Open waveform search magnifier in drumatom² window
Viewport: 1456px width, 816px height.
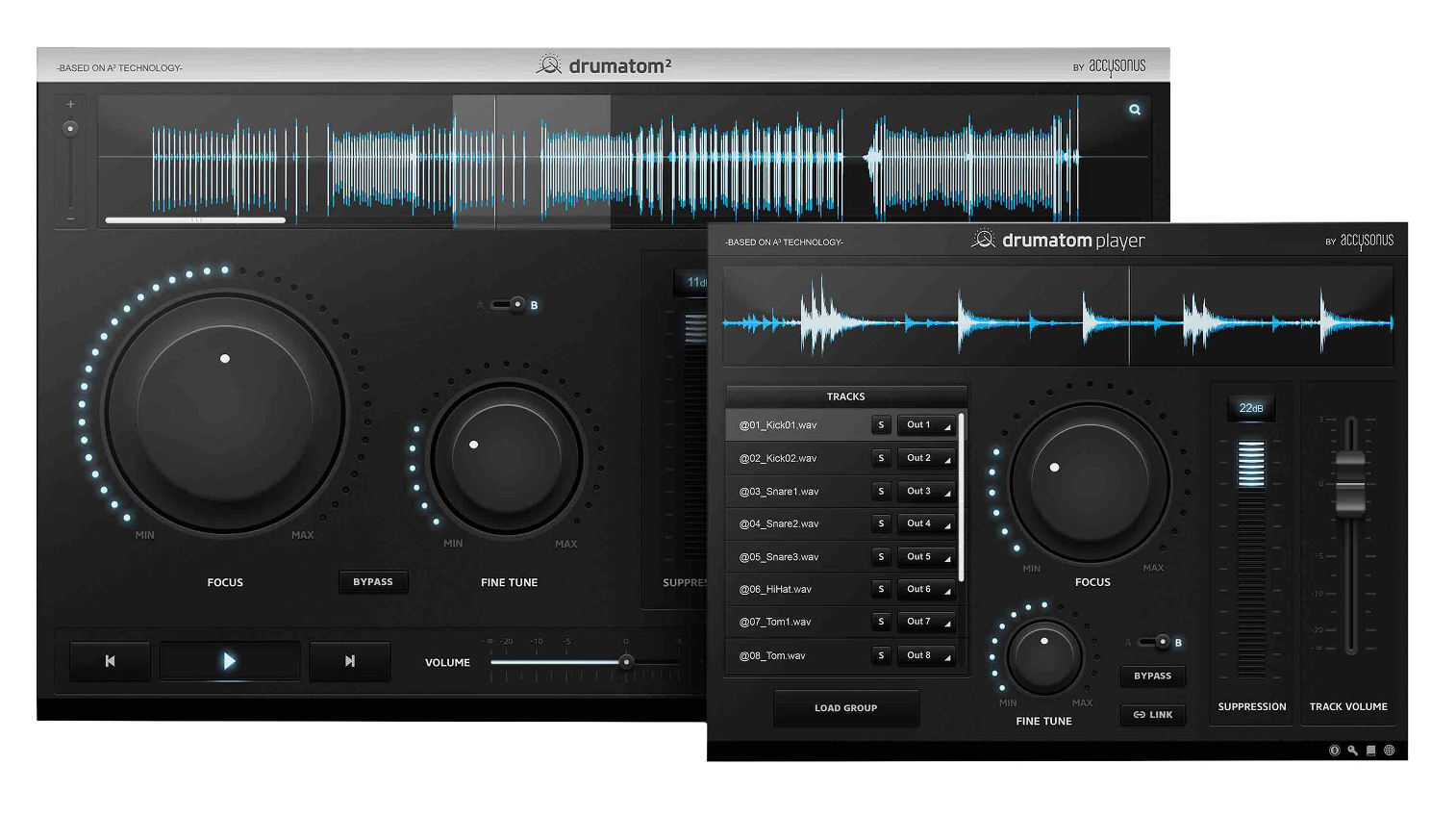pyautogui.click(x=1135, y=110)
